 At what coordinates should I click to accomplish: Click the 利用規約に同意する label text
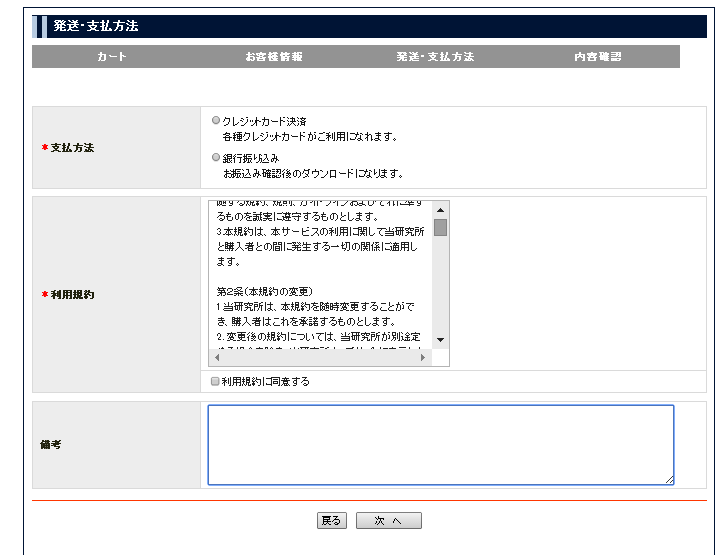(266, 381)
